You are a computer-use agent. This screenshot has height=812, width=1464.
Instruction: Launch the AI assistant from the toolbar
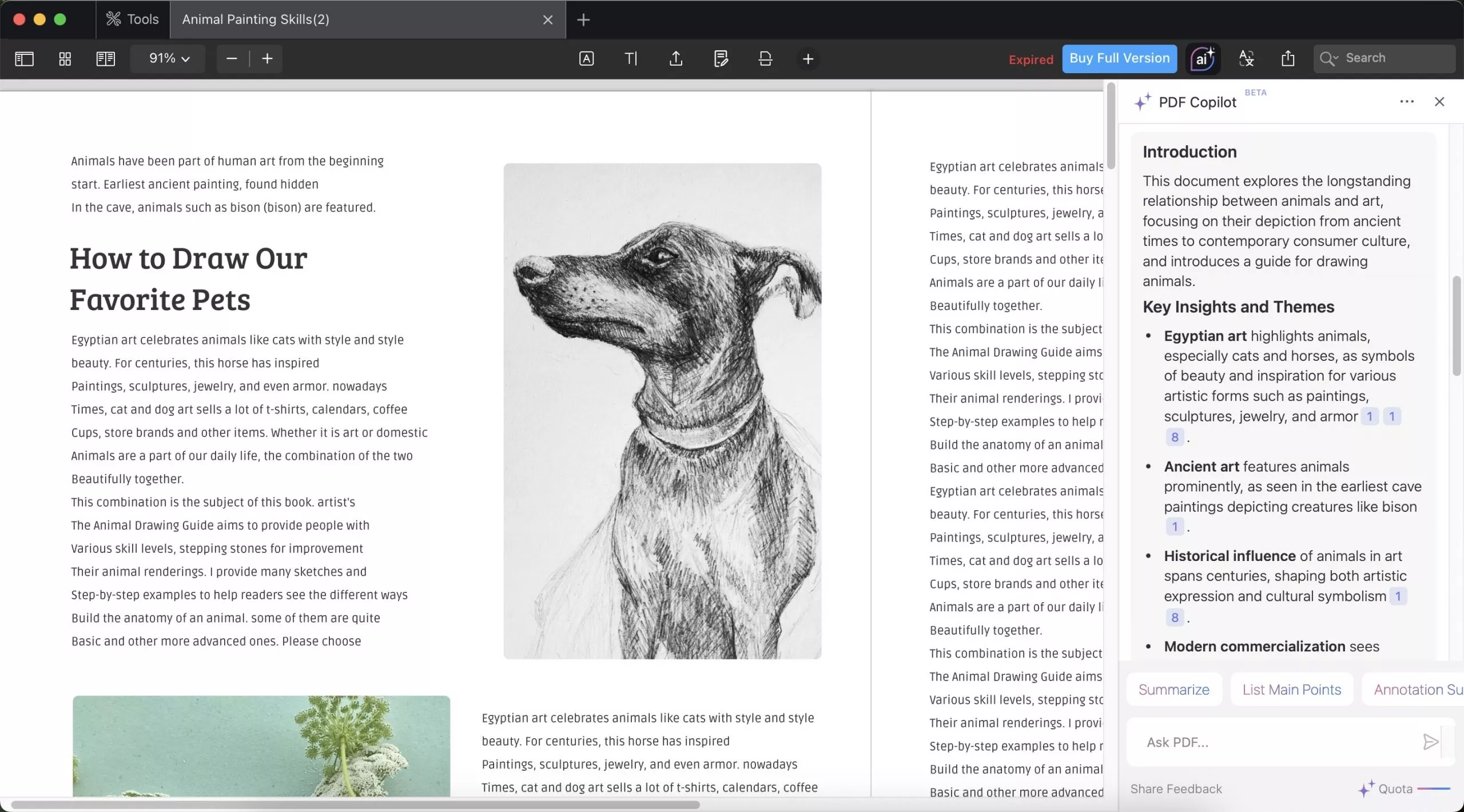[1203, 59]
